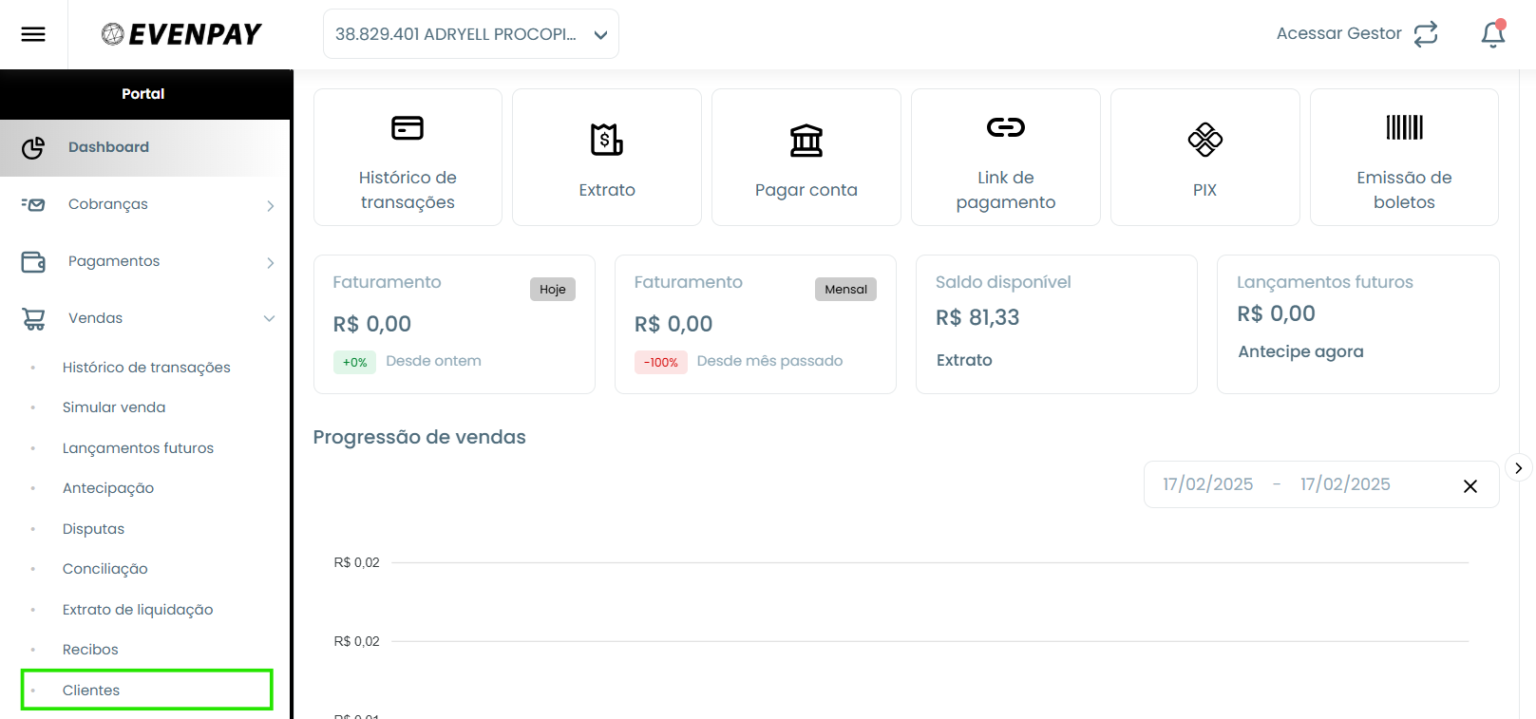Click the Cobranças envelope icon

point(33,204)
